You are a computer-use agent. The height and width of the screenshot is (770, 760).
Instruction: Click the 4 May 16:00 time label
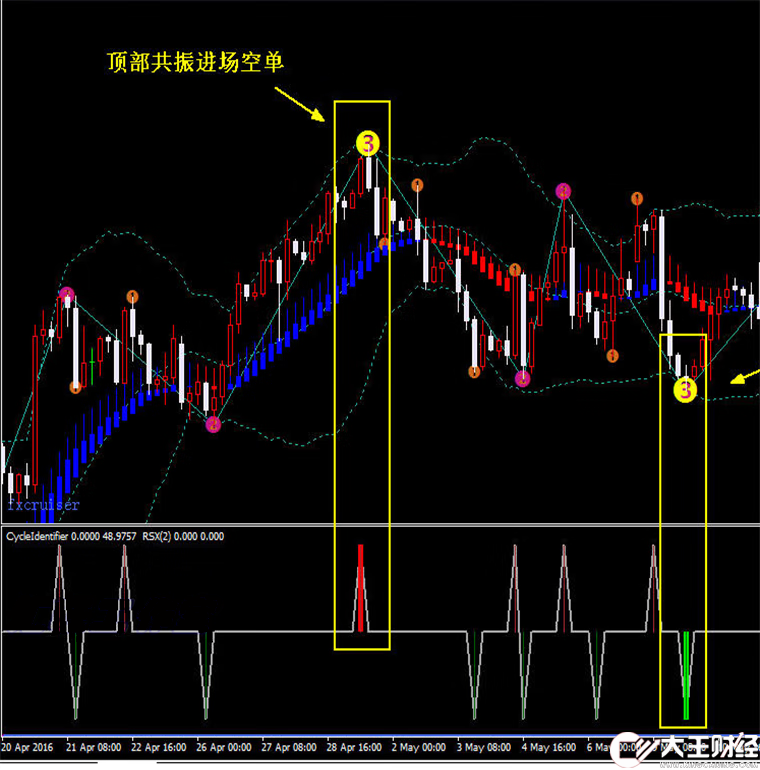[549, 747]
